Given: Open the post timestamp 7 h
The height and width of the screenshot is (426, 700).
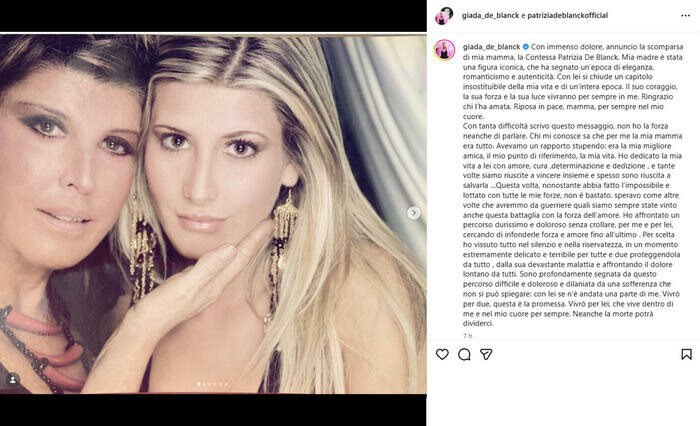Looking at the screenshot, I should tap(467, 335).
